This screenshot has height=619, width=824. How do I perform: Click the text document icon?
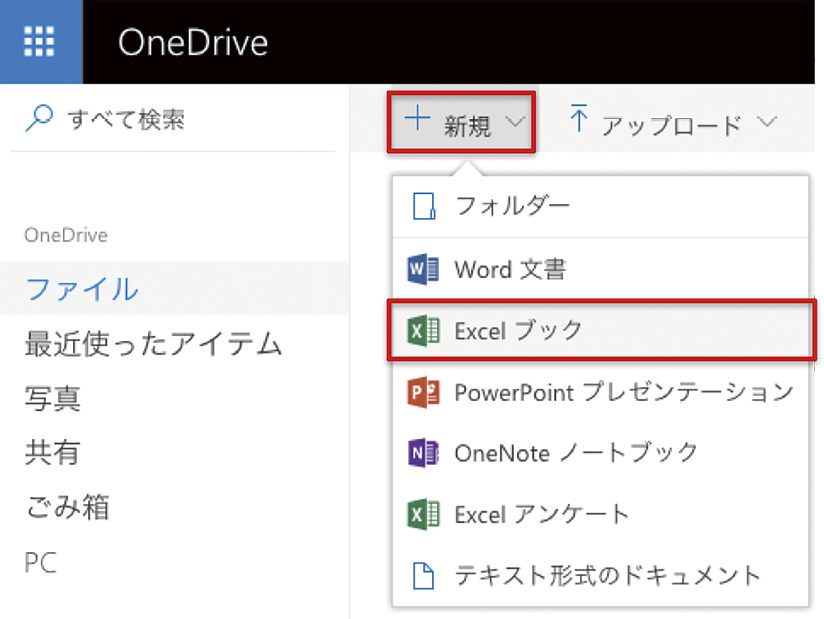point(424,576)
